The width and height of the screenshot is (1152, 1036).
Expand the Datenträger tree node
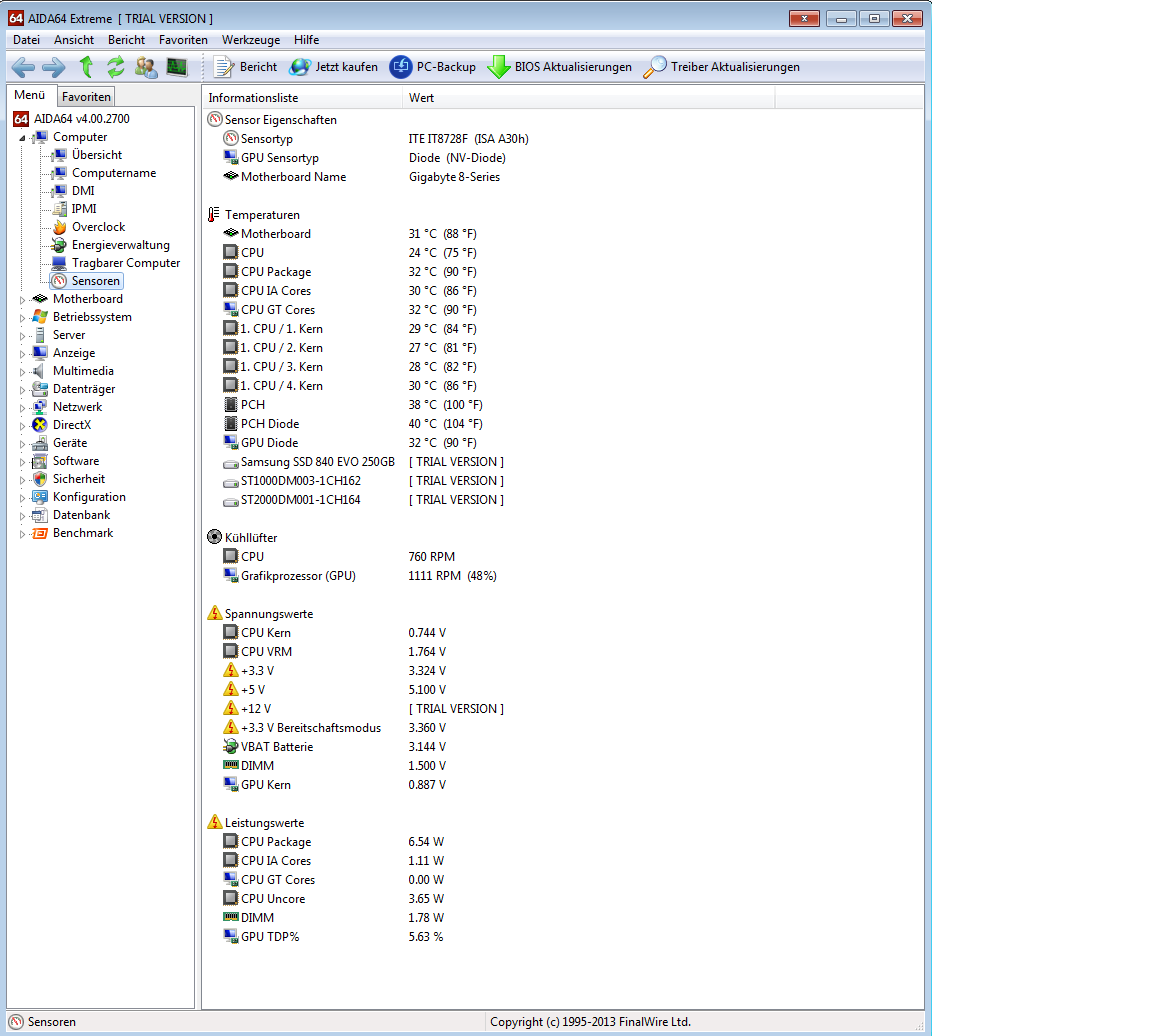[22, 389]
